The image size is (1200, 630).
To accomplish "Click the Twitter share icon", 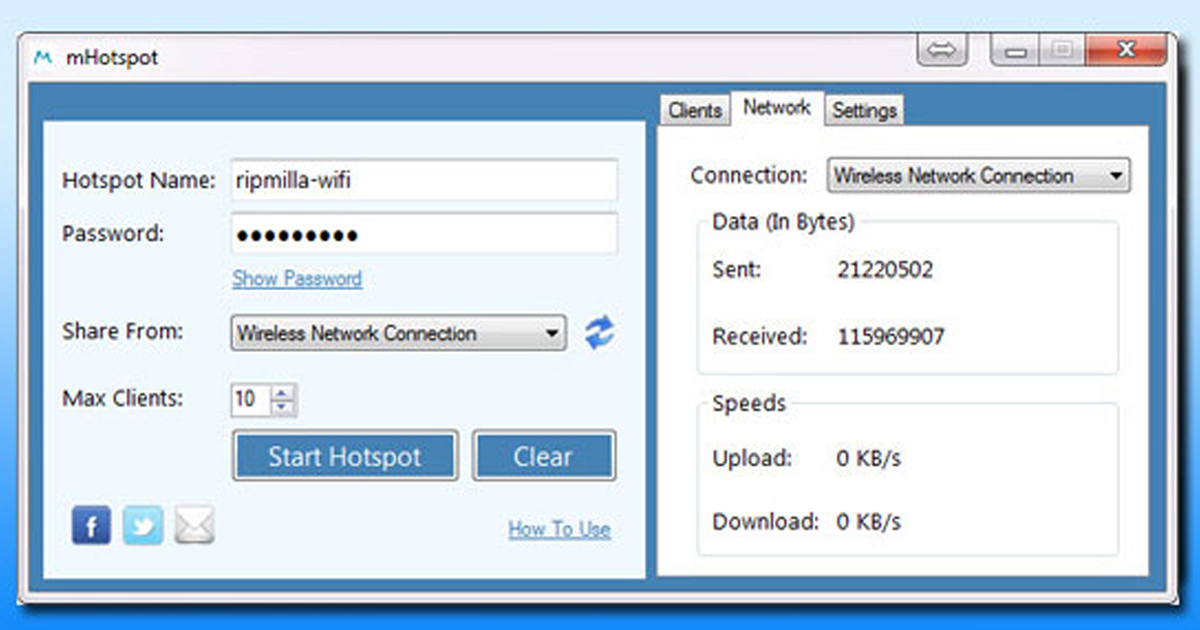I will click(x=143, y=524).
